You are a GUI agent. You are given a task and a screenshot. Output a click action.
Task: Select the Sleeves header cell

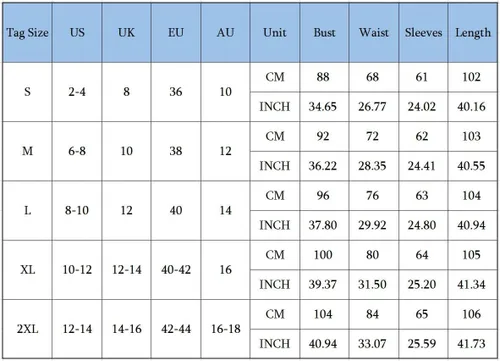[423, 33]
